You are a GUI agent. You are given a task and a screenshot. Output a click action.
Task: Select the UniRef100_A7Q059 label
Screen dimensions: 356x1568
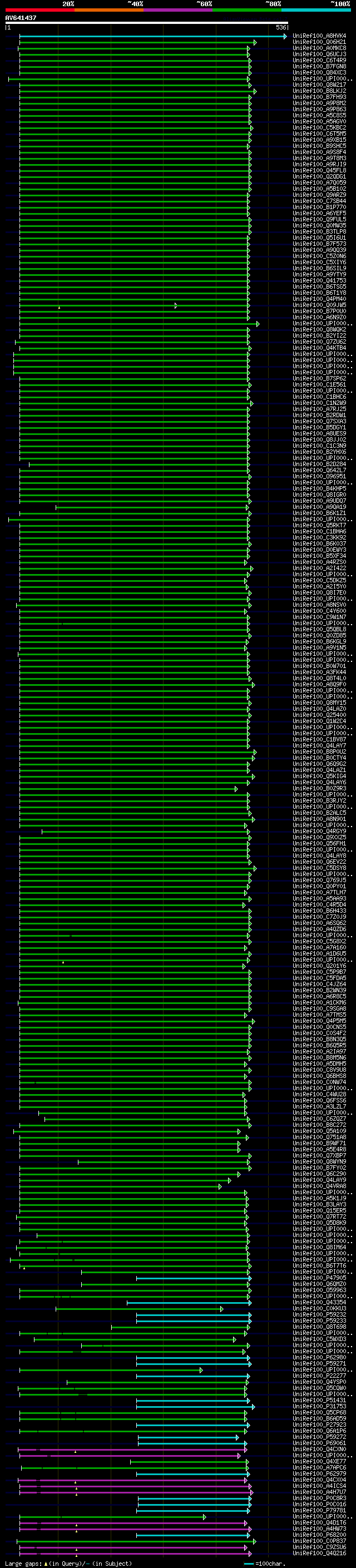coord(319,182)
